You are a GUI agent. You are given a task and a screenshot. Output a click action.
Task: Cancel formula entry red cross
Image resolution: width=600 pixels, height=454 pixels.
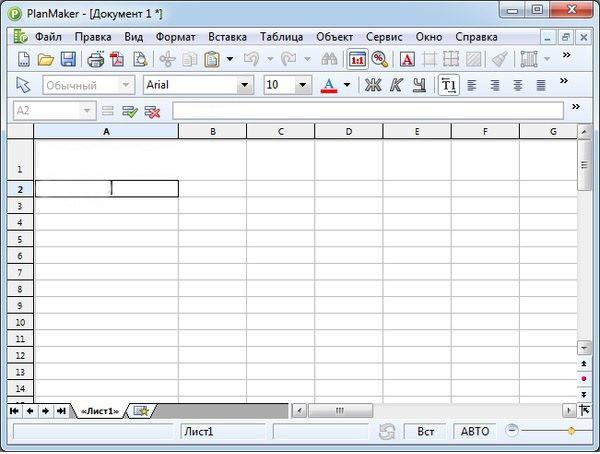click(x=152, y=112)
